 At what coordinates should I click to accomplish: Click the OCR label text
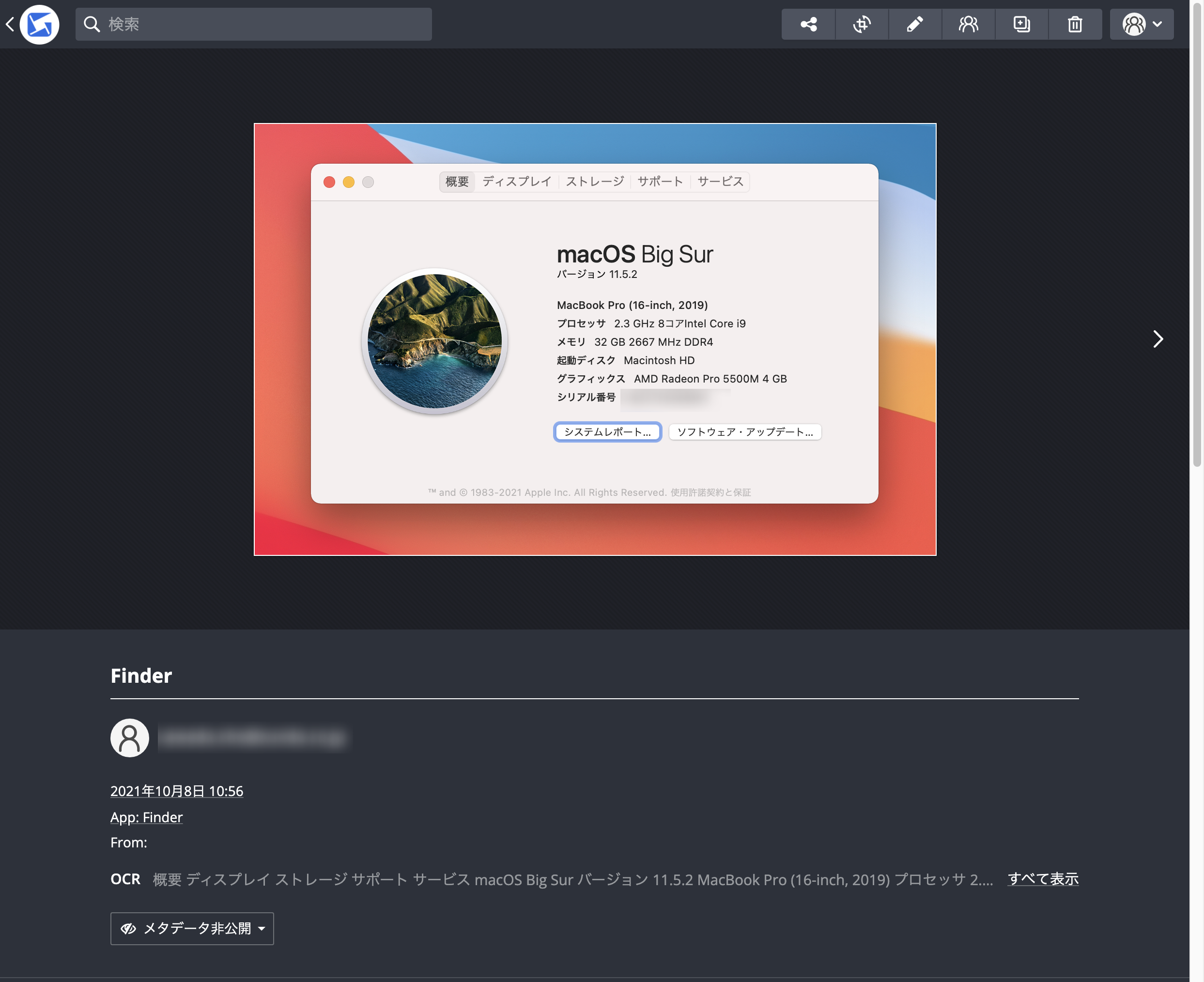coord(125,879)
